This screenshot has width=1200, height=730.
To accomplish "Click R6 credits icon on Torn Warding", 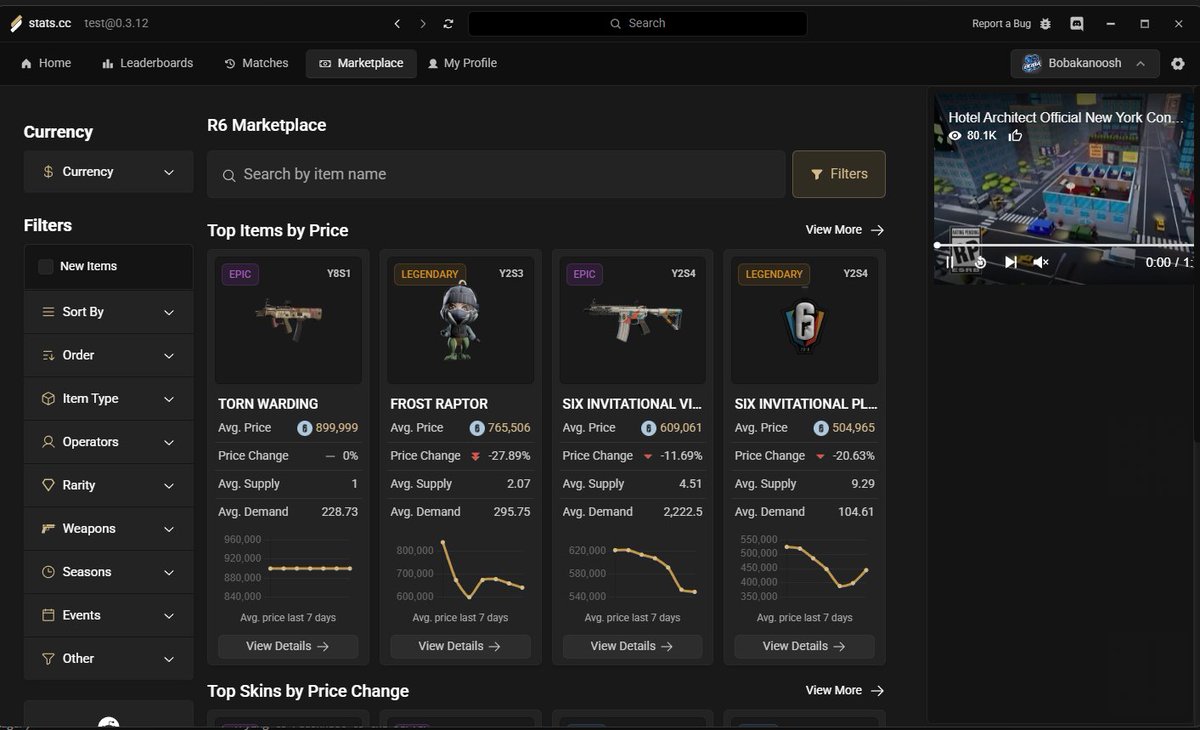I will pos(305,428).
